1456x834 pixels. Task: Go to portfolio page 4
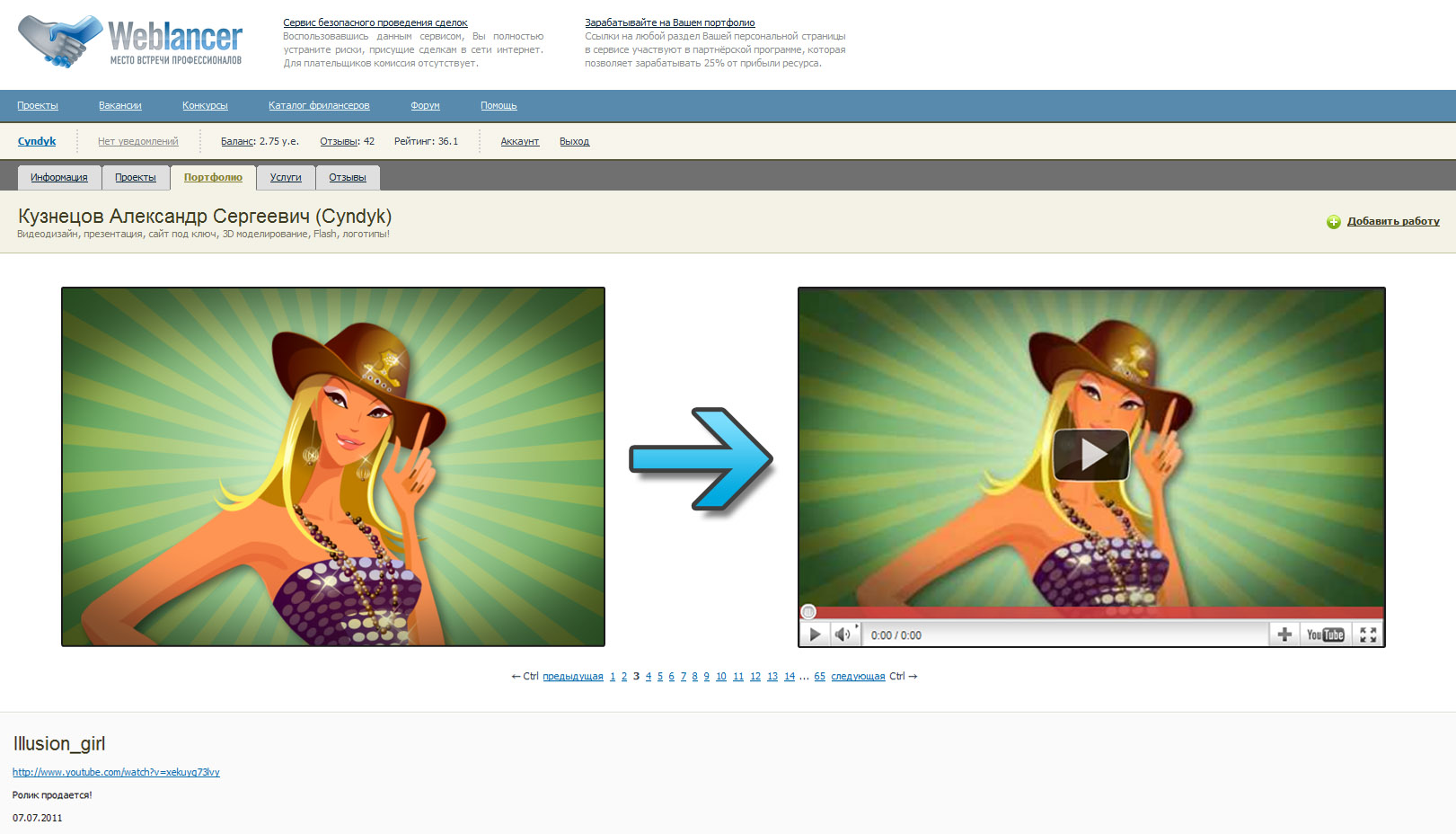tap(649, 677)
